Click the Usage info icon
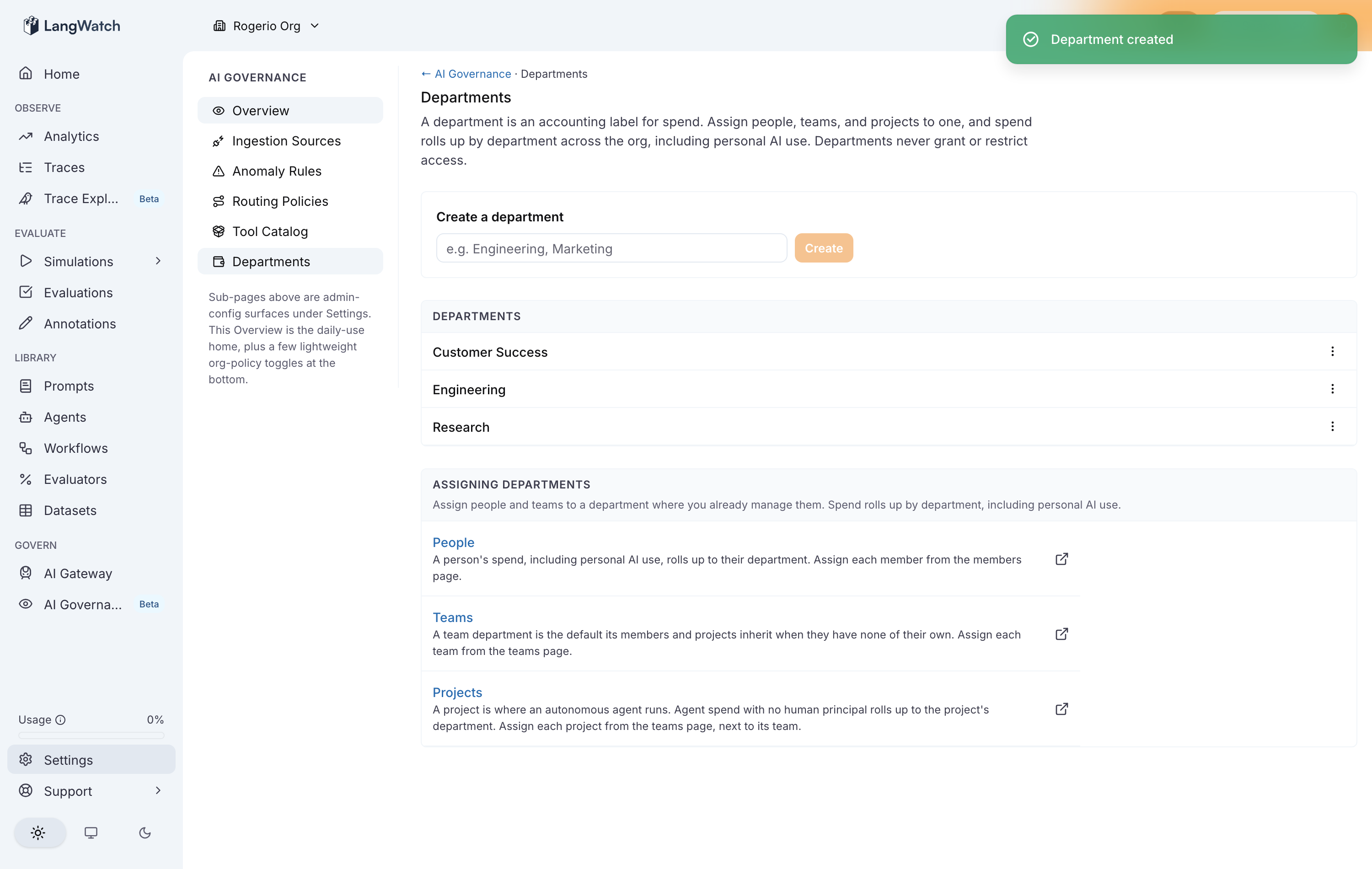This screenshot has height=869, width=1372. (60, 720)
